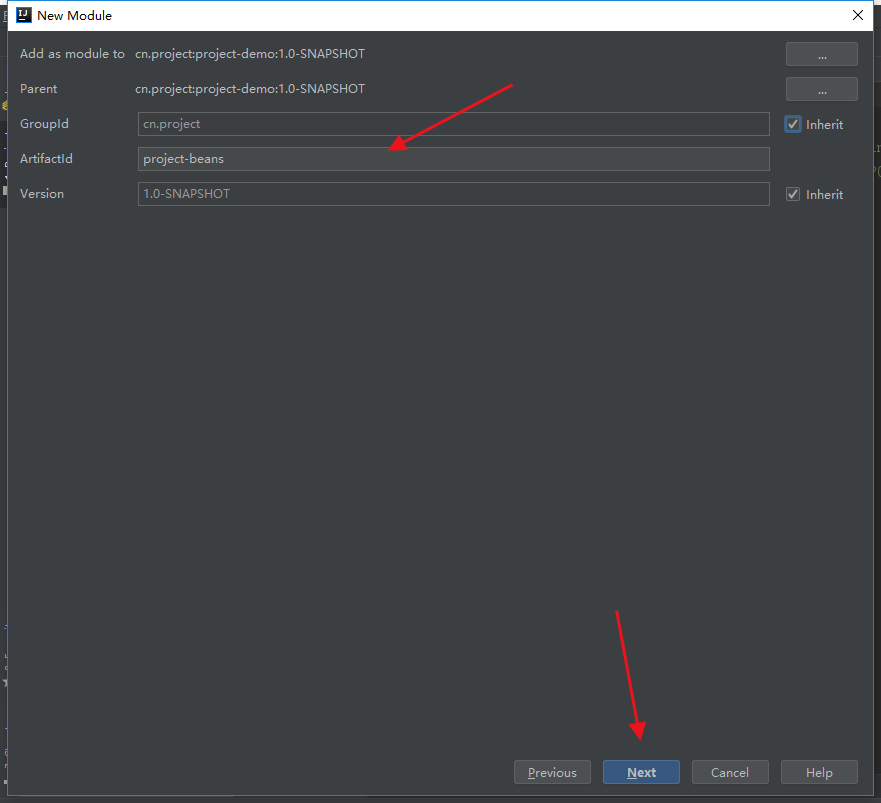The image size is (881, 803).
Task: Open browse button for Parent
Action: click(x=821, y=89)
